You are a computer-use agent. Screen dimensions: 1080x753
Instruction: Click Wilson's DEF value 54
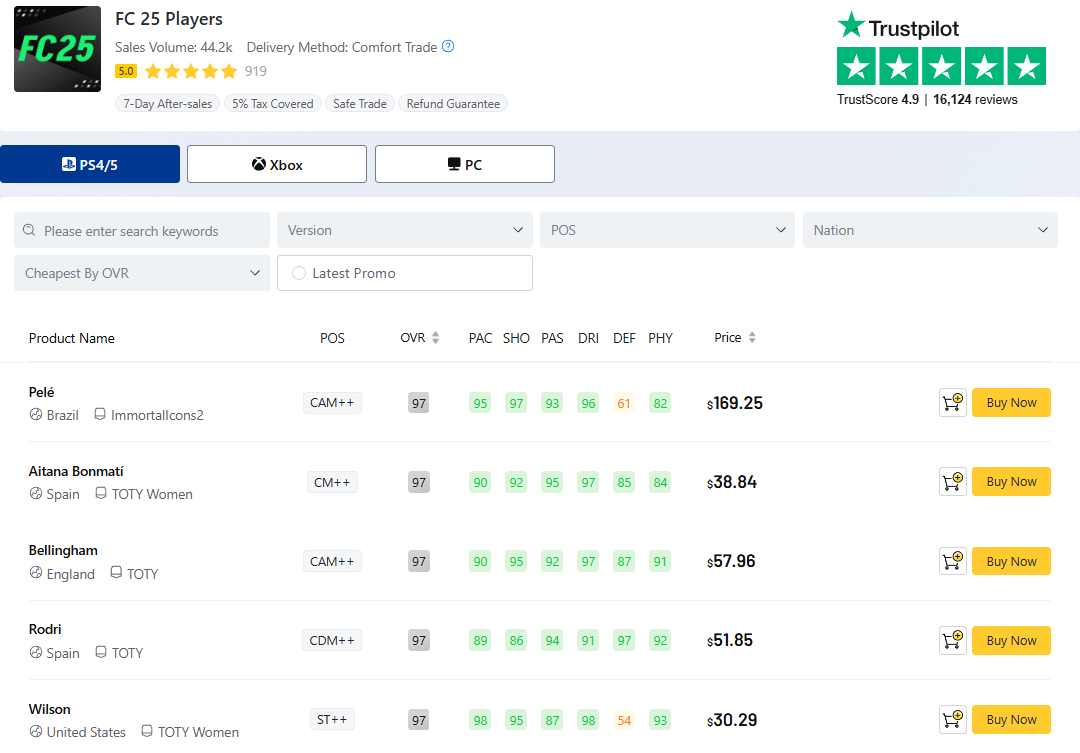(624, 720)
